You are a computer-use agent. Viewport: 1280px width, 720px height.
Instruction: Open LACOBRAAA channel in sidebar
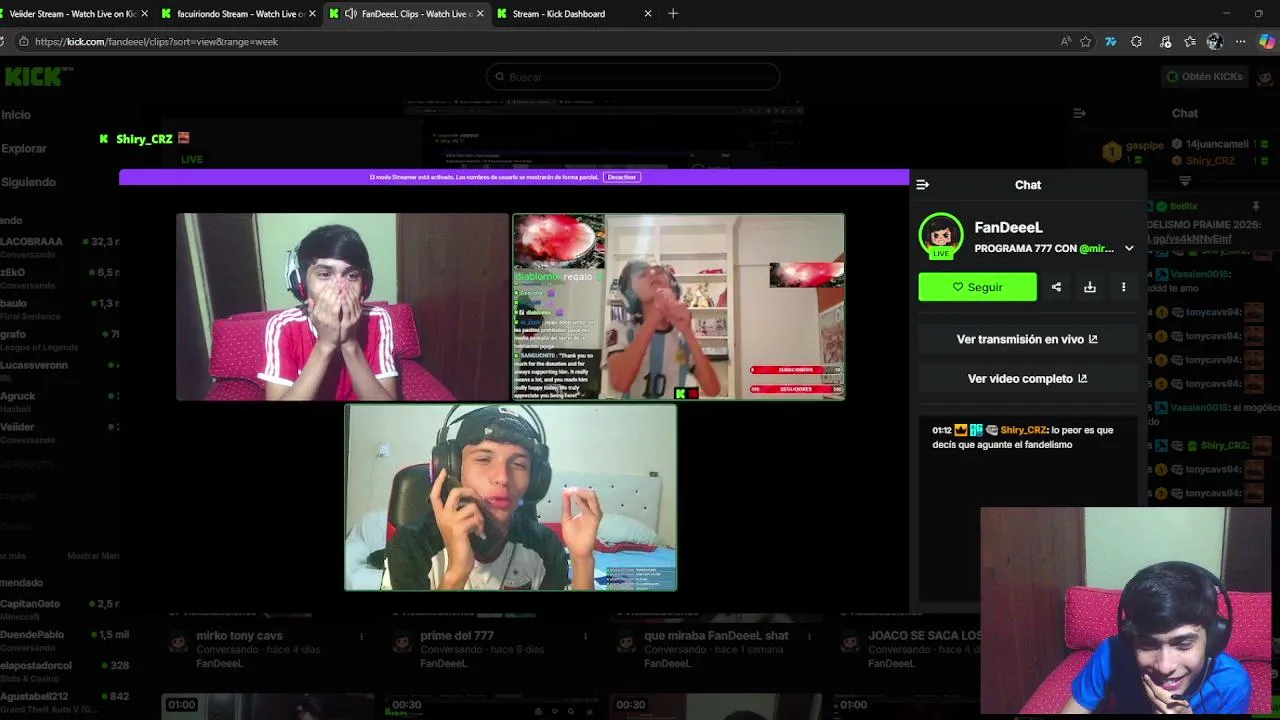coord(59,247)
